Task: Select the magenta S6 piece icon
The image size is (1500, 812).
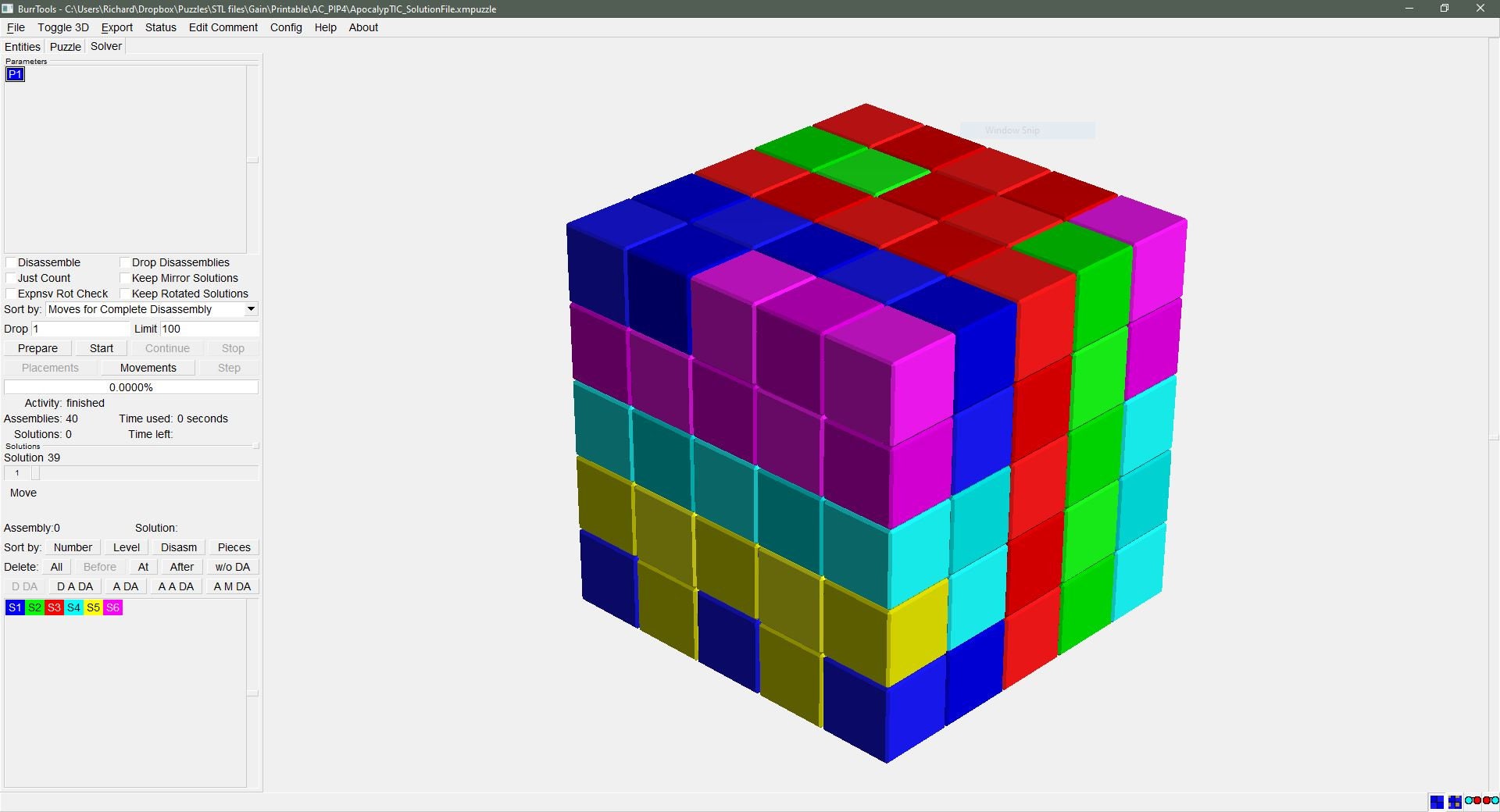Action: point(112,607)
